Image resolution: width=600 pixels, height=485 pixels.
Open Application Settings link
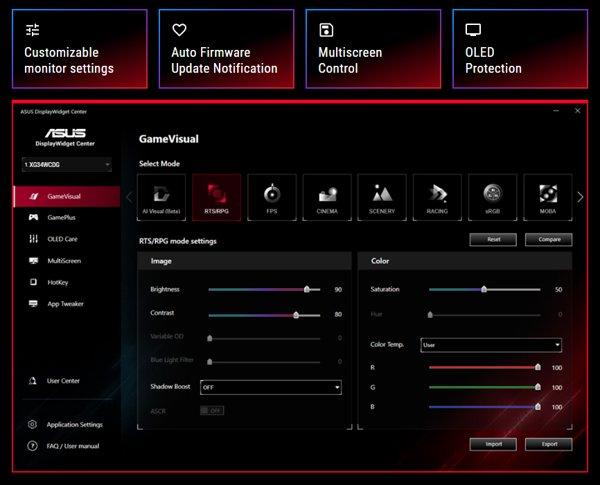click(x=75, y=424)
